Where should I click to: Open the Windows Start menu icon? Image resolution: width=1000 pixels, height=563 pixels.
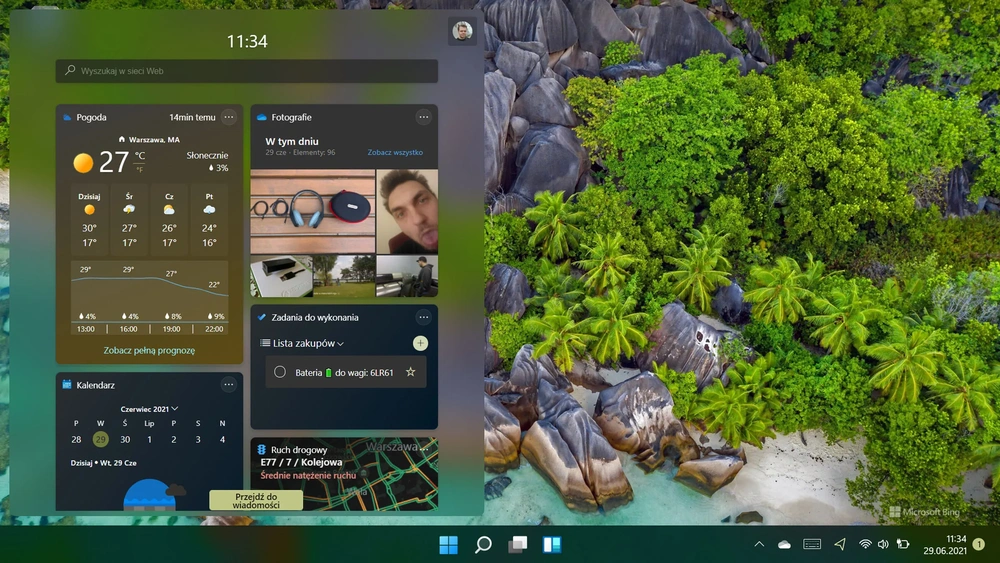[448, 545]
